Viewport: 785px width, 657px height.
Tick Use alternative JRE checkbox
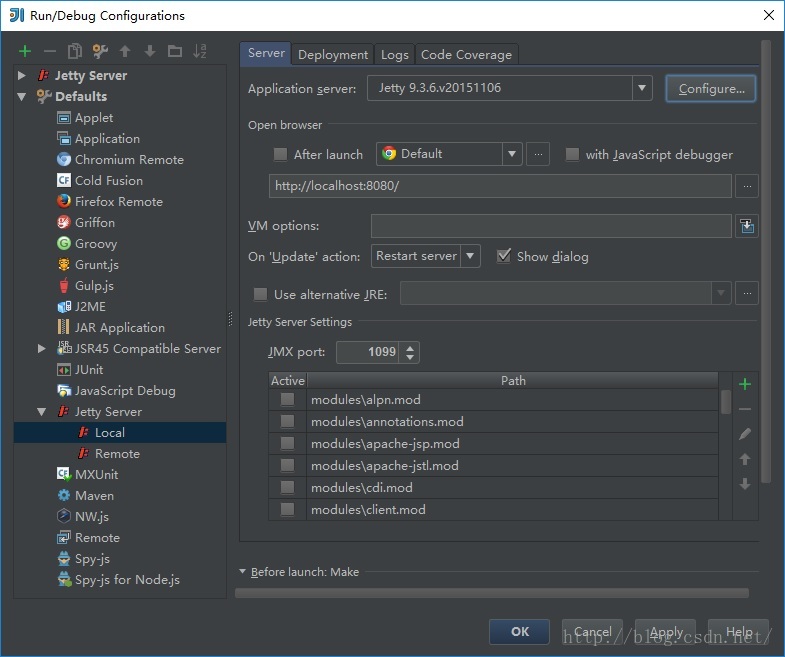click(x=261, y=294)
